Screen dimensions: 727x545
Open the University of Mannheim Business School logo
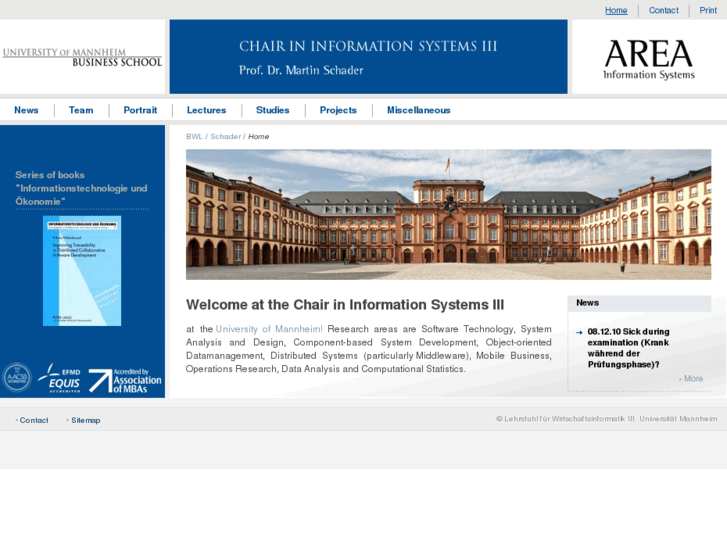coord(83,57)
